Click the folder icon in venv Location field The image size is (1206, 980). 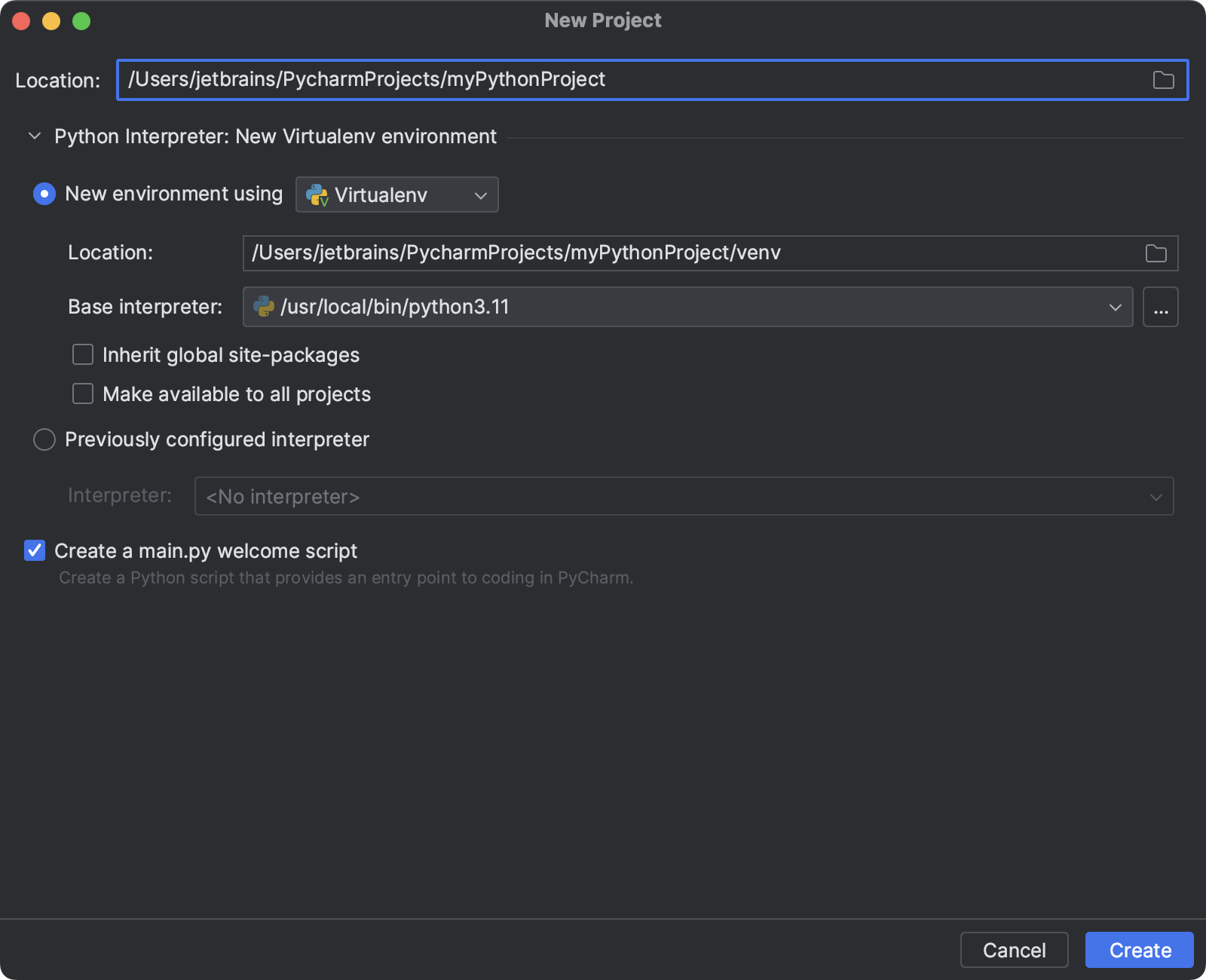1155,253
